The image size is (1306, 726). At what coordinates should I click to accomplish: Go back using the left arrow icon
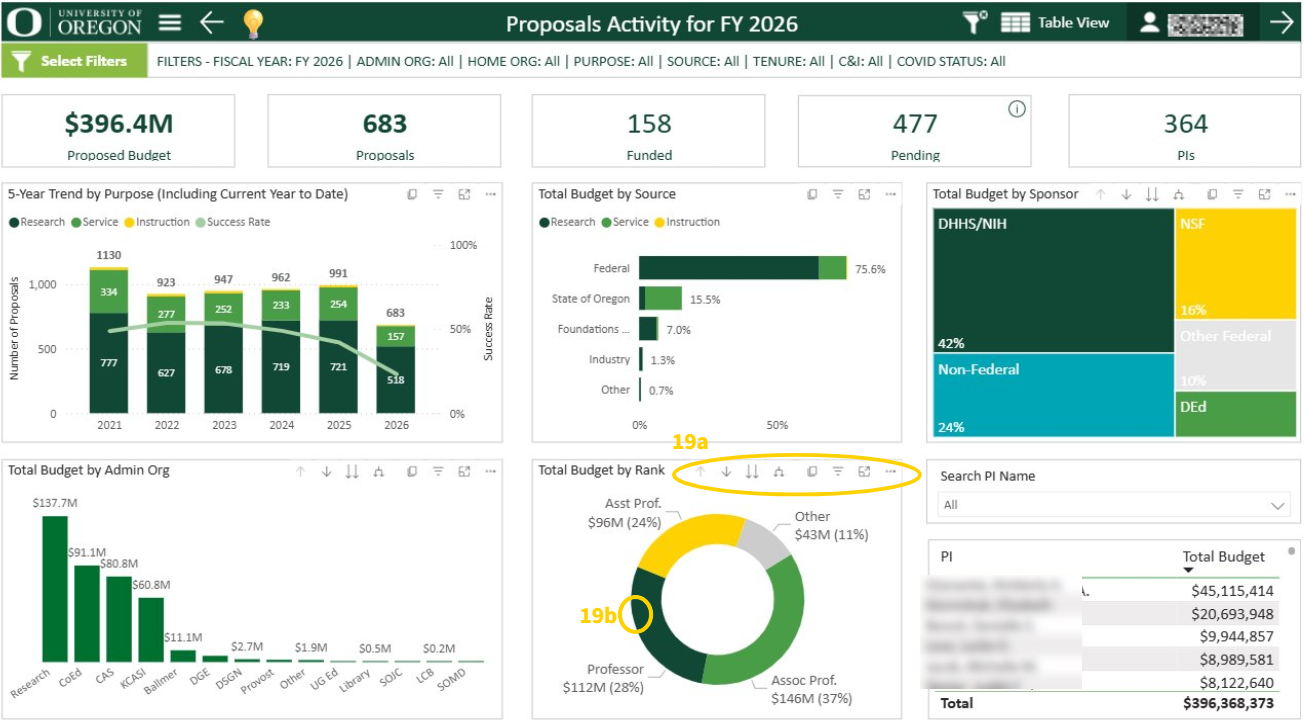coord(211,22)
